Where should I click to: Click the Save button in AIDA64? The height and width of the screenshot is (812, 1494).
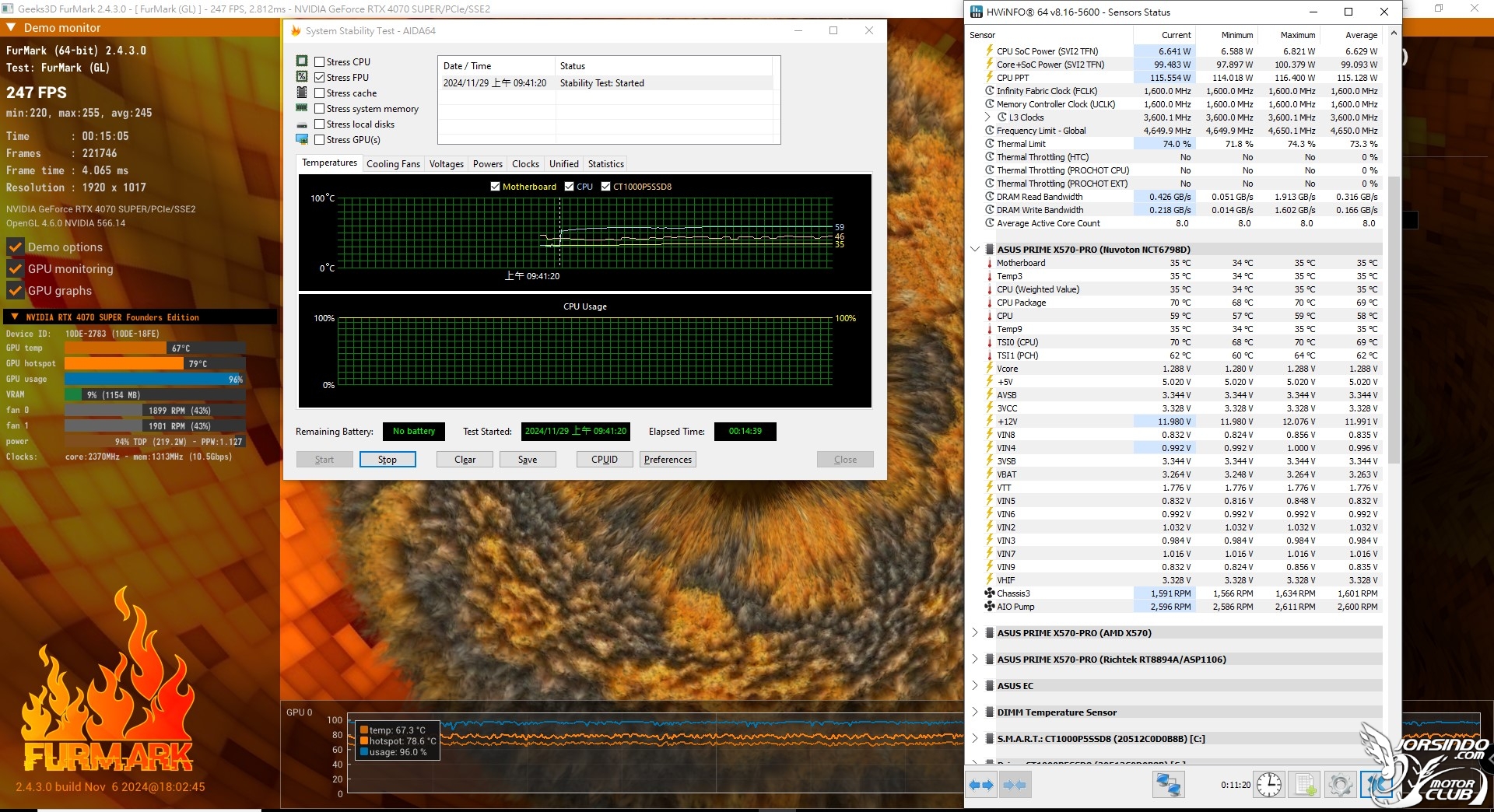(528, 460)
